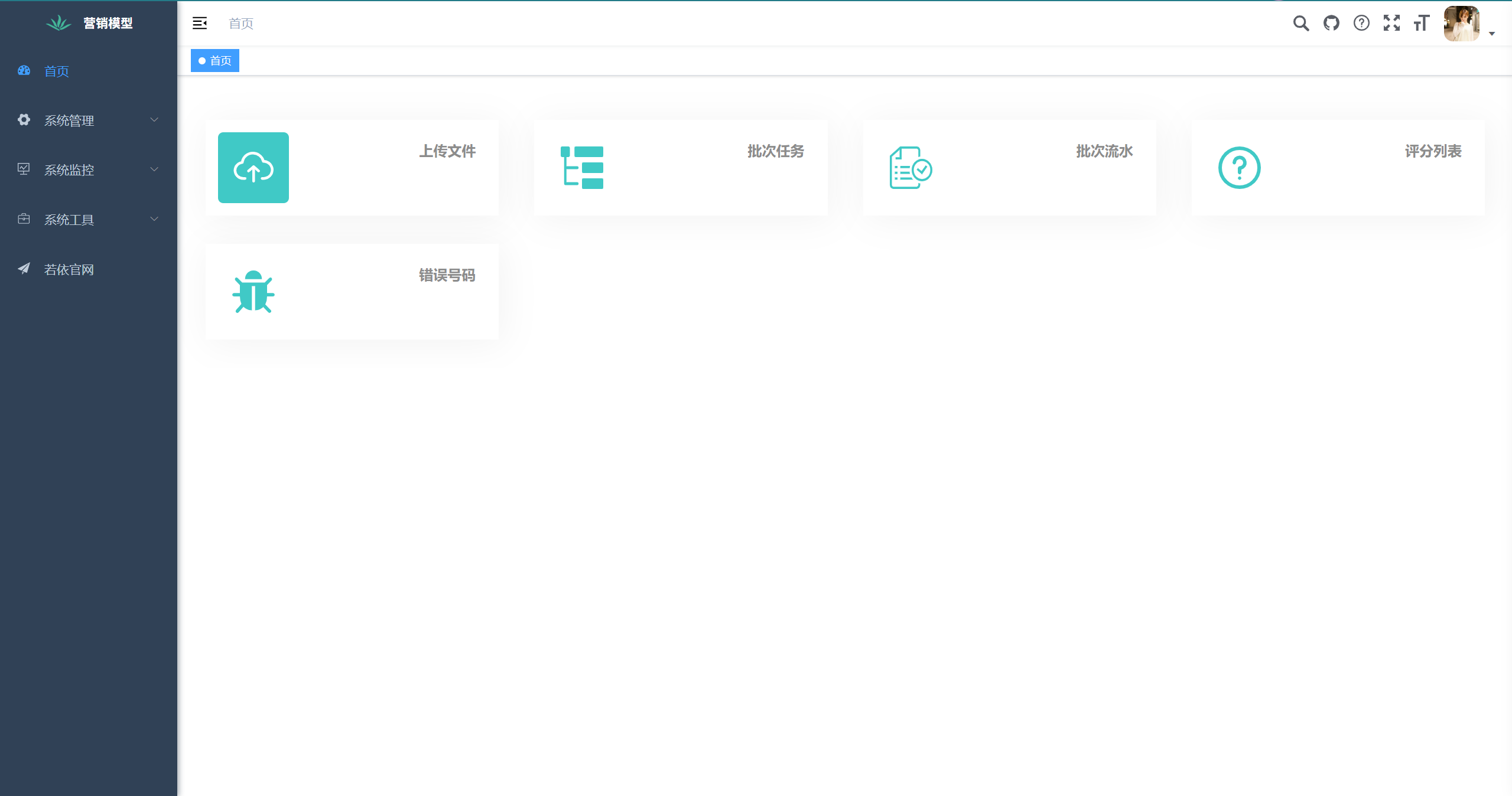The height and width of the screenshot is (796, 1512).
Task: Click the 首页 breadcrumb in header
Action: pos(241,24)
